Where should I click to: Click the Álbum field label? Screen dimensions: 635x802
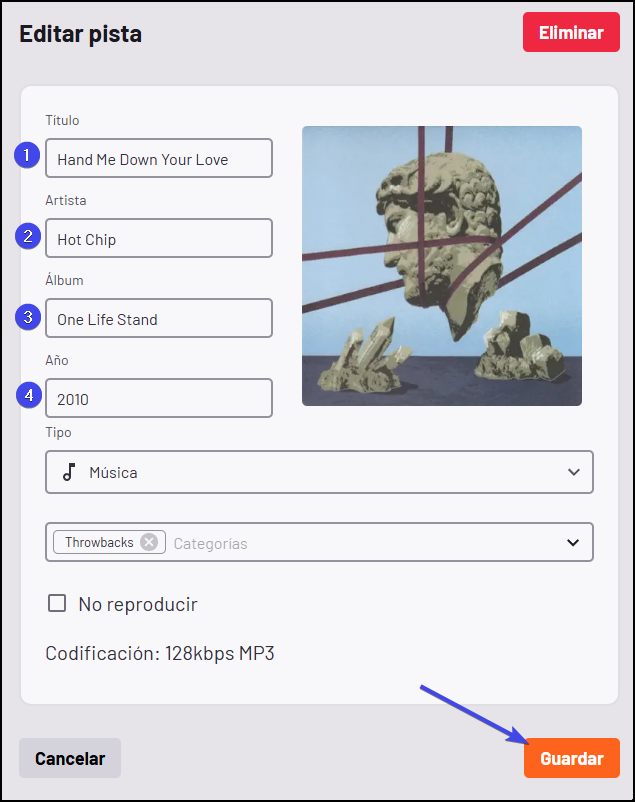tap(64, 280)
